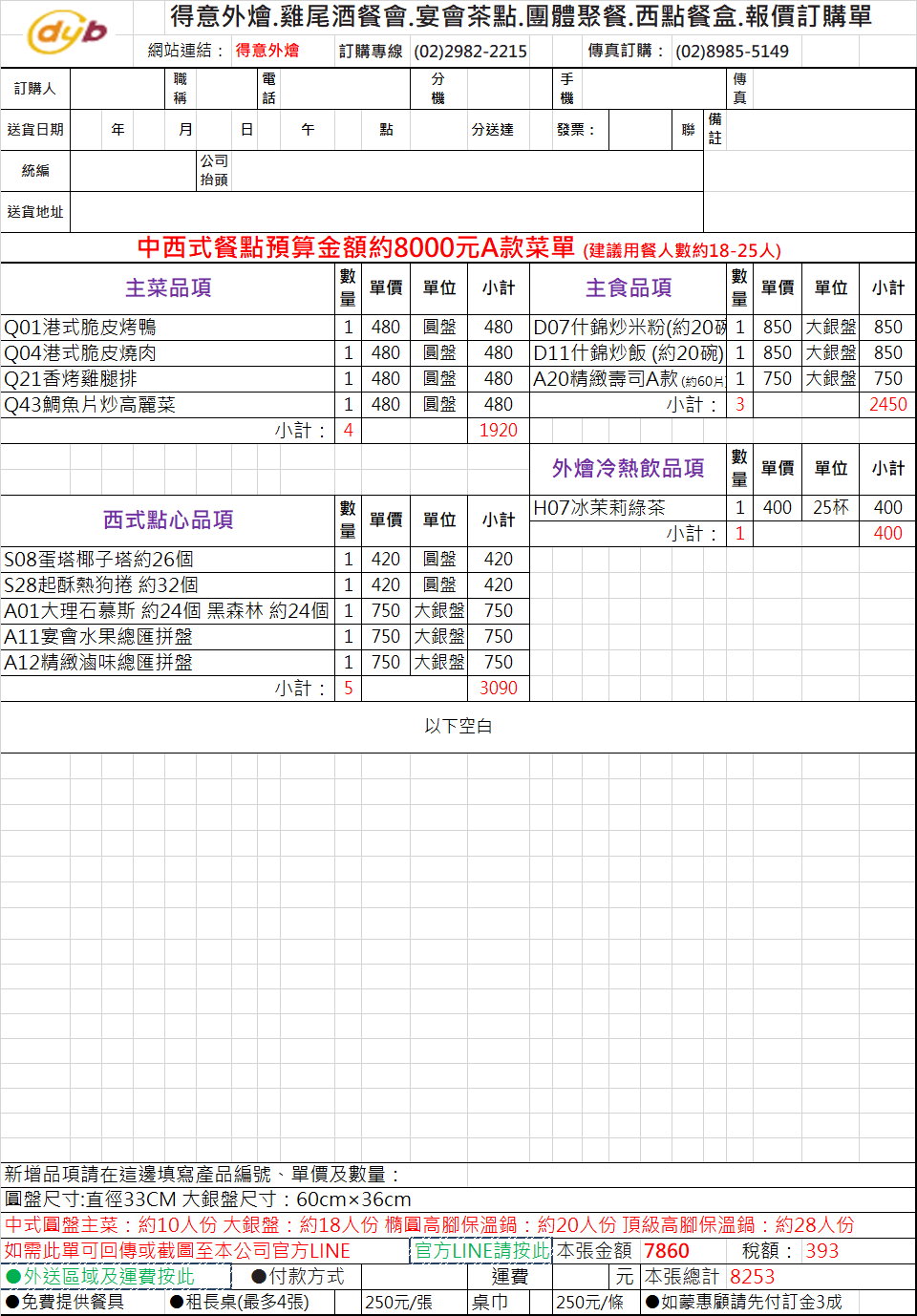Click the 官方LINE請按此 link
Viewport: 917px width, 1316px height.
point(481,1250)
